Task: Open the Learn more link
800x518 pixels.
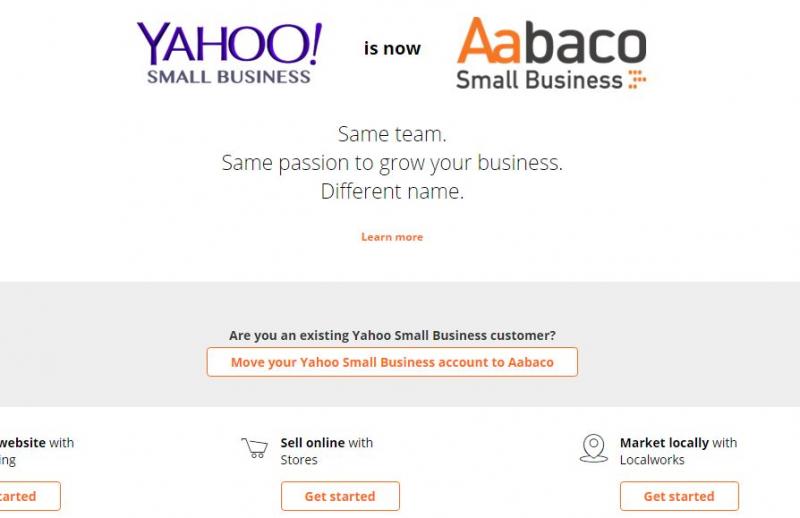Action: coord(392,237)
